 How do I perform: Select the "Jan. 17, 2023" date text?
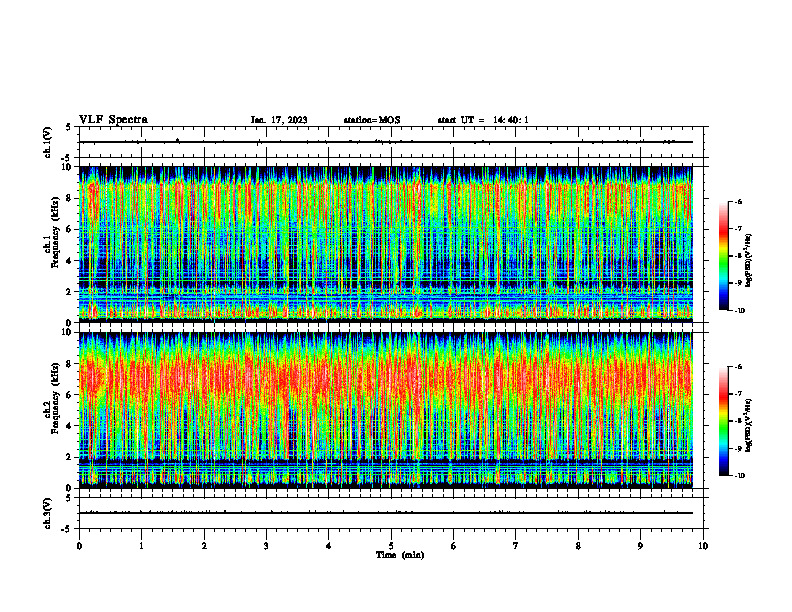(x=279, y=120)
